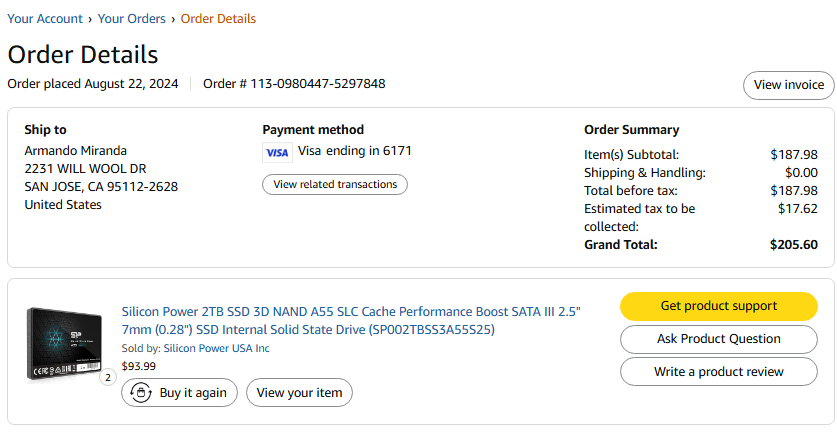Open View related transactions
Image resolution: width=837 pixels, height=437 pixels.
335,185
